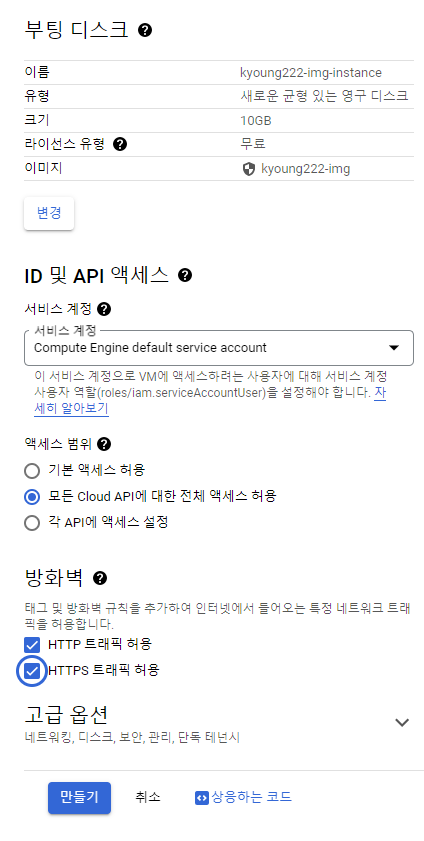Click Compute Engine default service account field

point(219,348)
